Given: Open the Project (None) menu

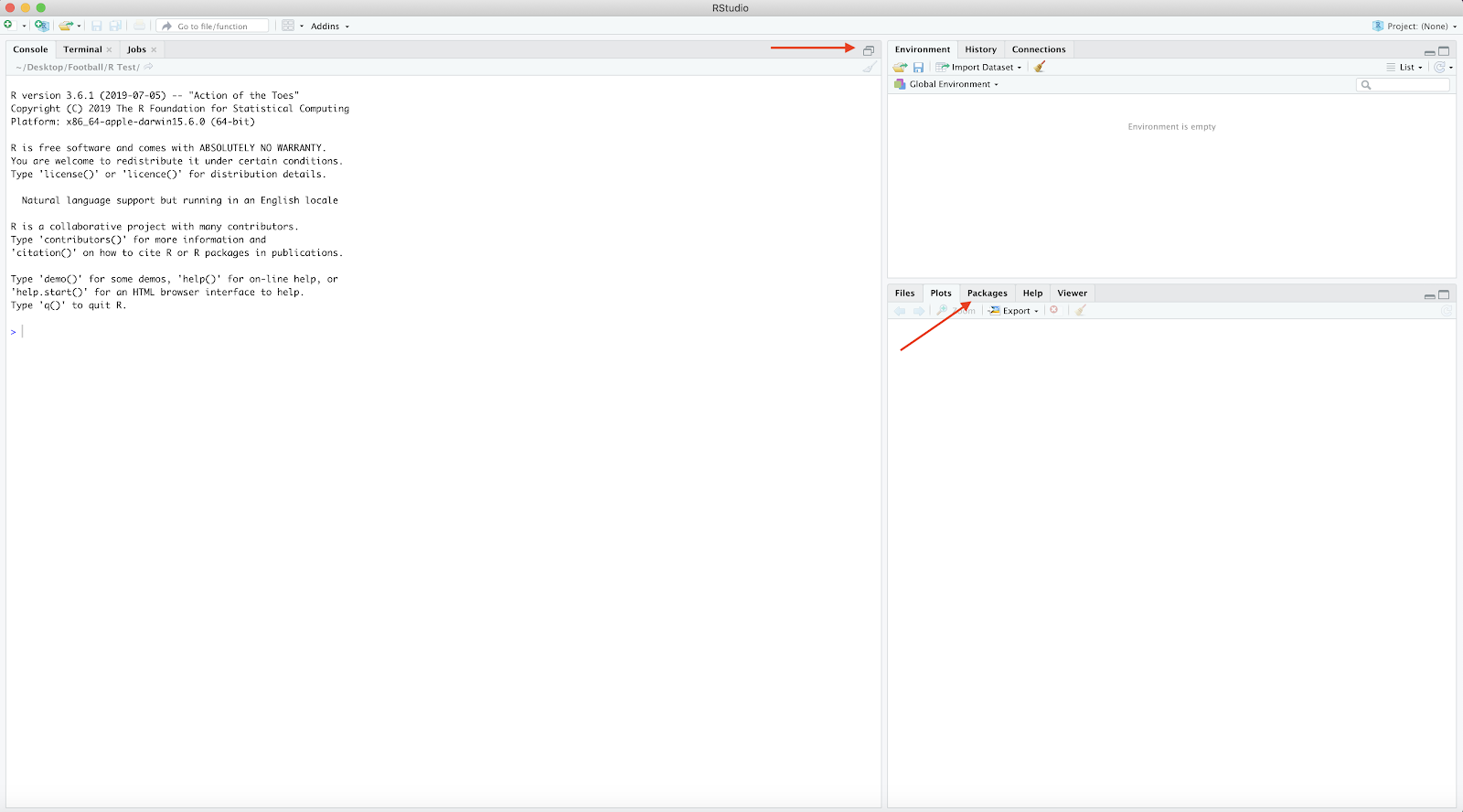Looking at the screenshot, I should coord(1415,26).
